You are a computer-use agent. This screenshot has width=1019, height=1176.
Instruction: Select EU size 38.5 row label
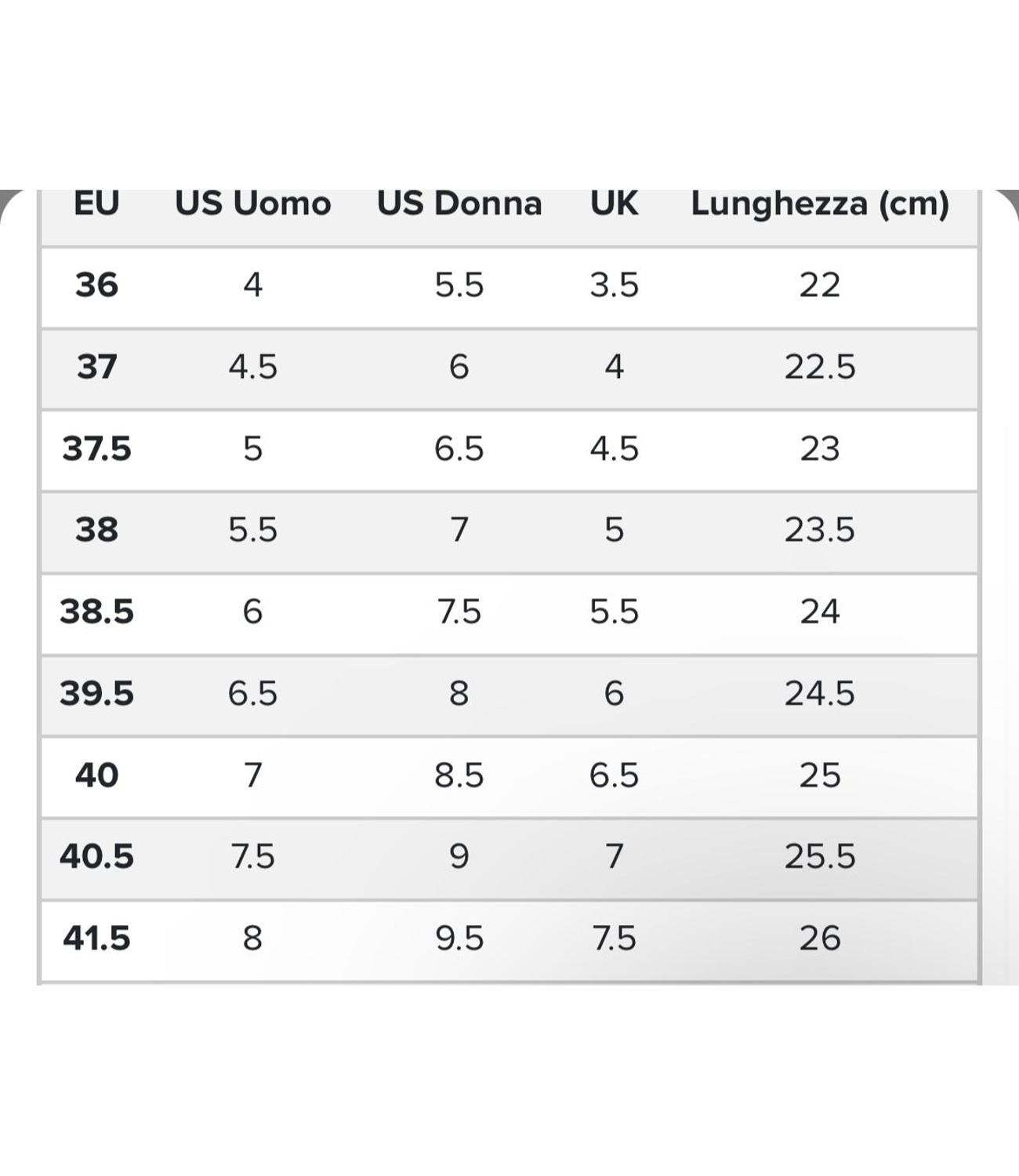[x=96, y=612]
